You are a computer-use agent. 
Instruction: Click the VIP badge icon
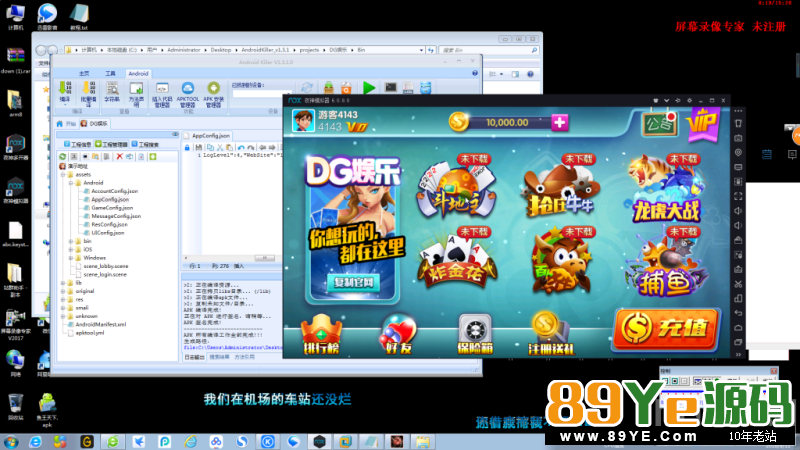coord(703,124)
